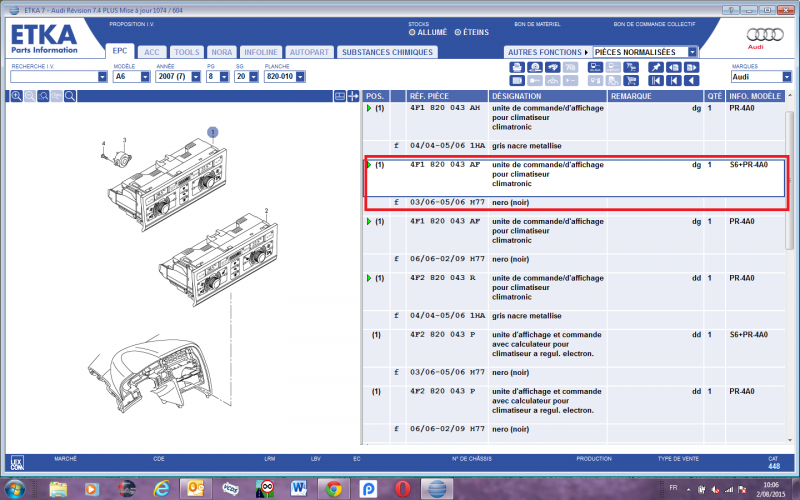This screenshot has width=800, height=500.
Task: Select part number 4F1 820 043 AH
Action: pos(445,108)
